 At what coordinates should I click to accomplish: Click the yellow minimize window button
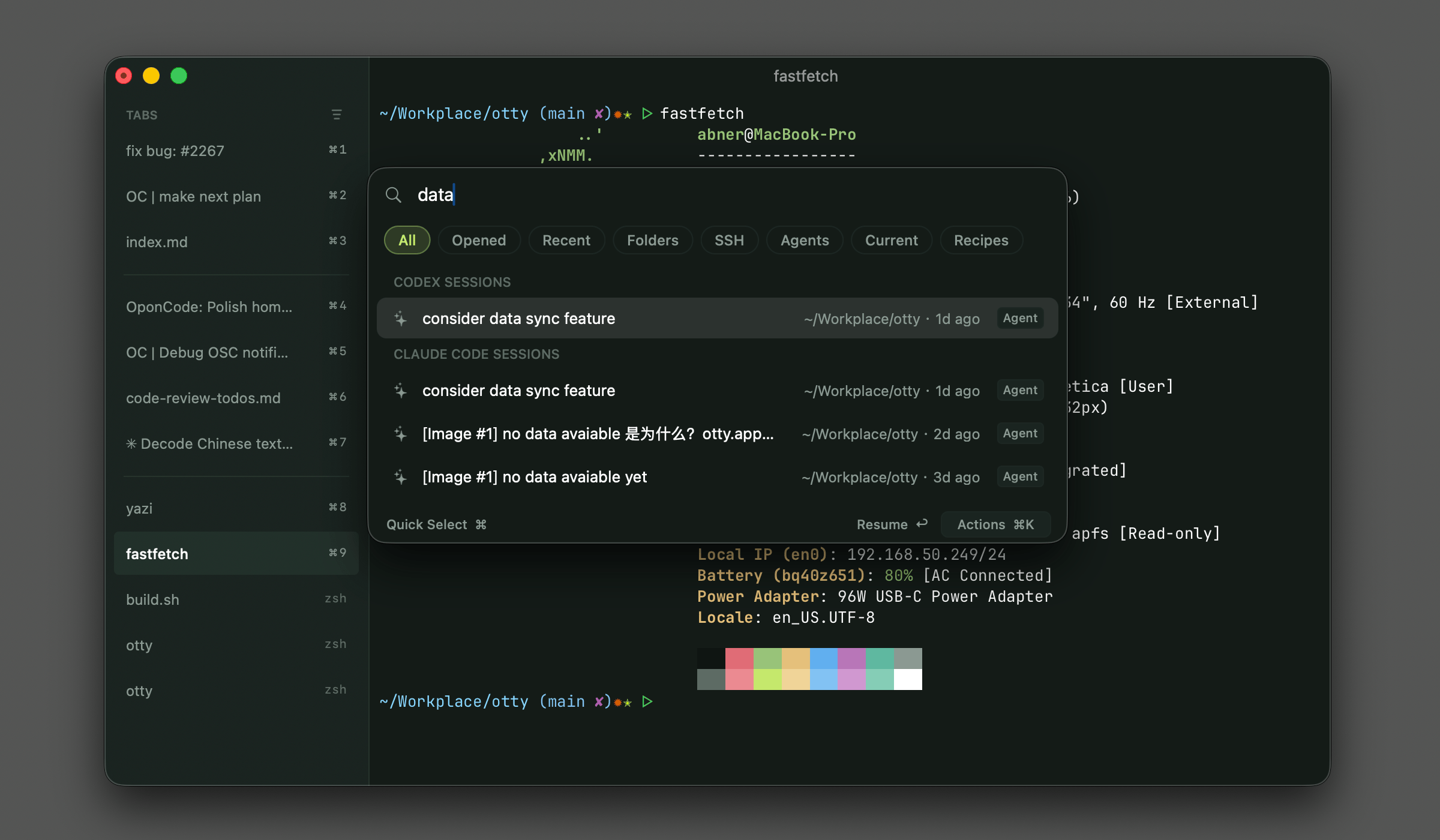click(x=151, y=76)
